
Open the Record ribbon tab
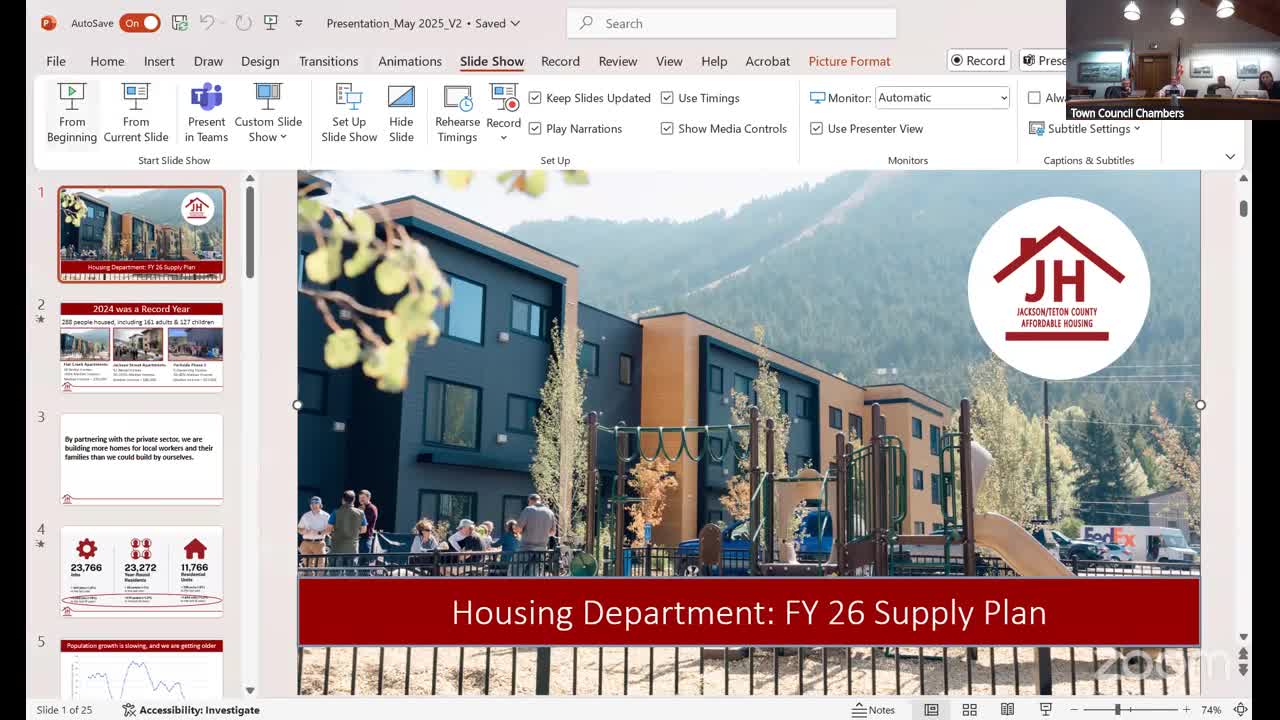[x=560, y=61]
